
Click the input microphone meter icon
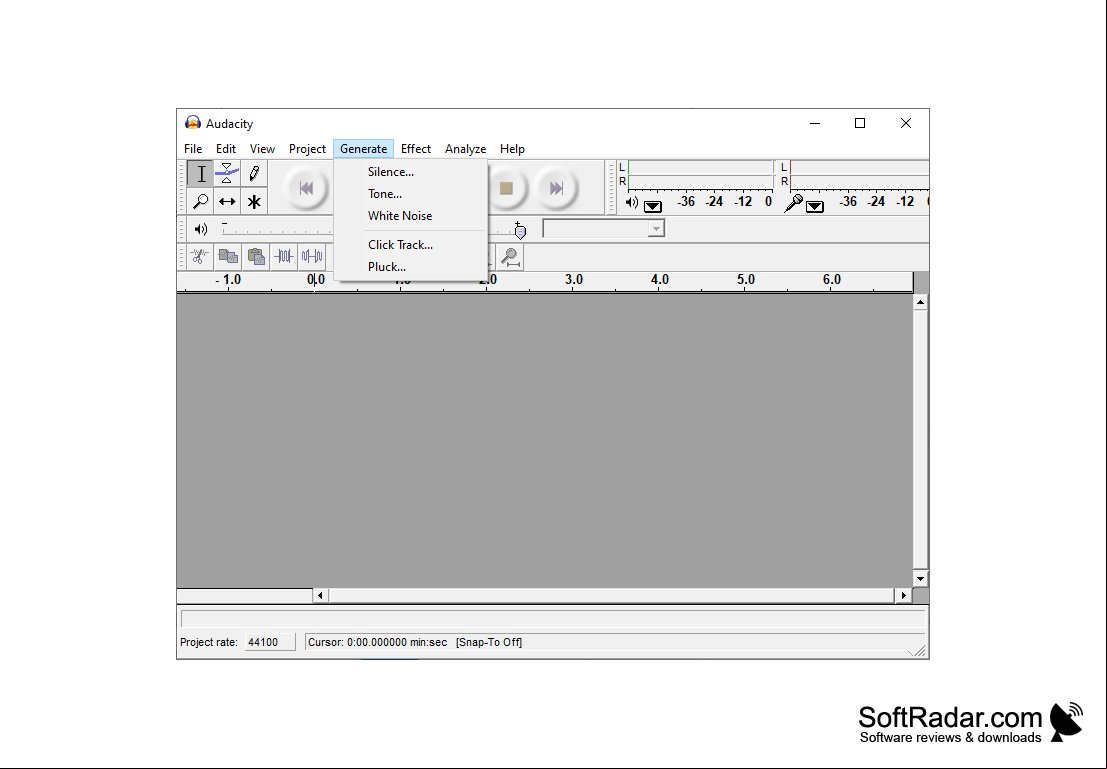tap(794, 203)
